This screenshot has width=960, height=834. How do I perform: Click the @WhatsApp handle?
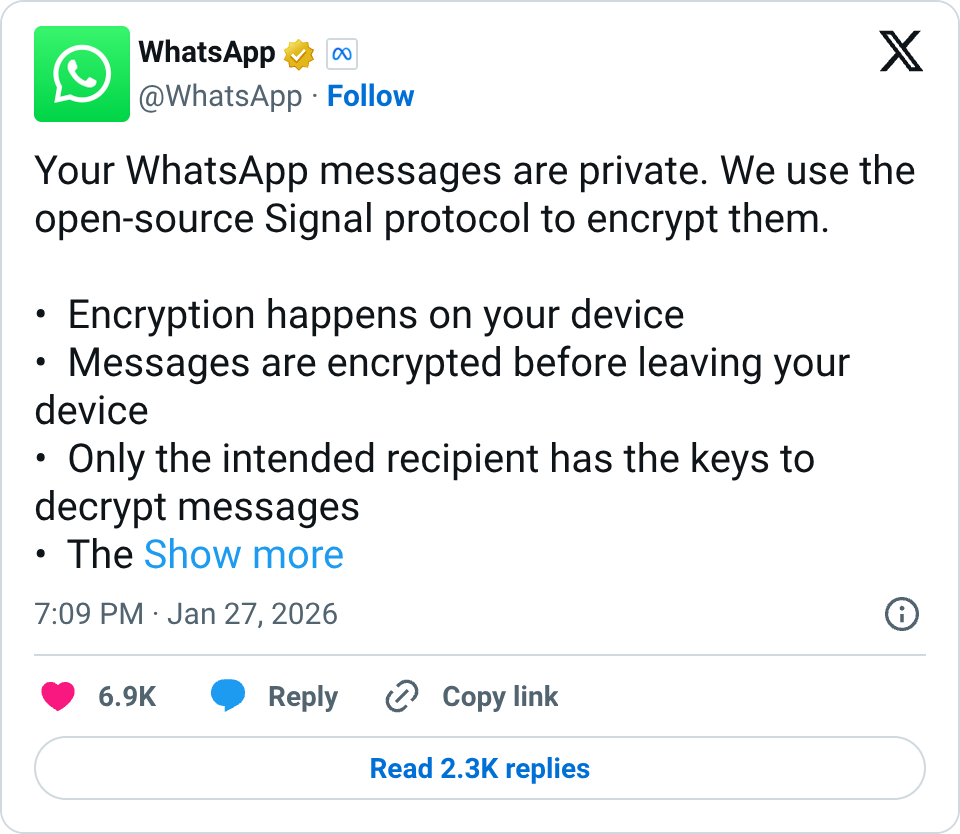[219, 96]
